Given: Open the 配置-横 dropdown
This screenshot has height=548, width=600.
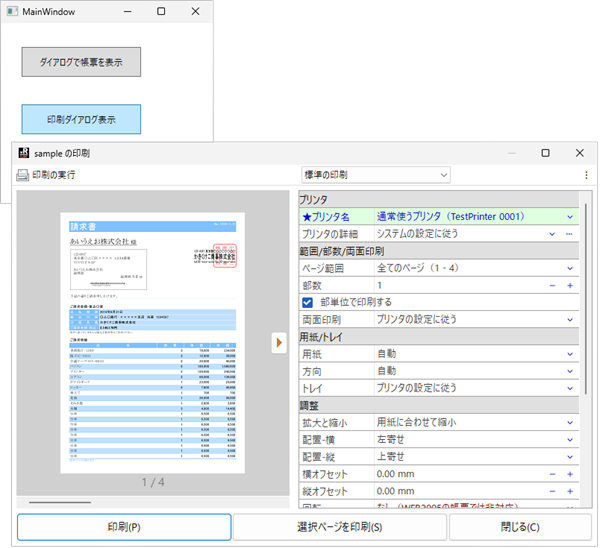Looking at the screenshot, I should coord(570,440).
